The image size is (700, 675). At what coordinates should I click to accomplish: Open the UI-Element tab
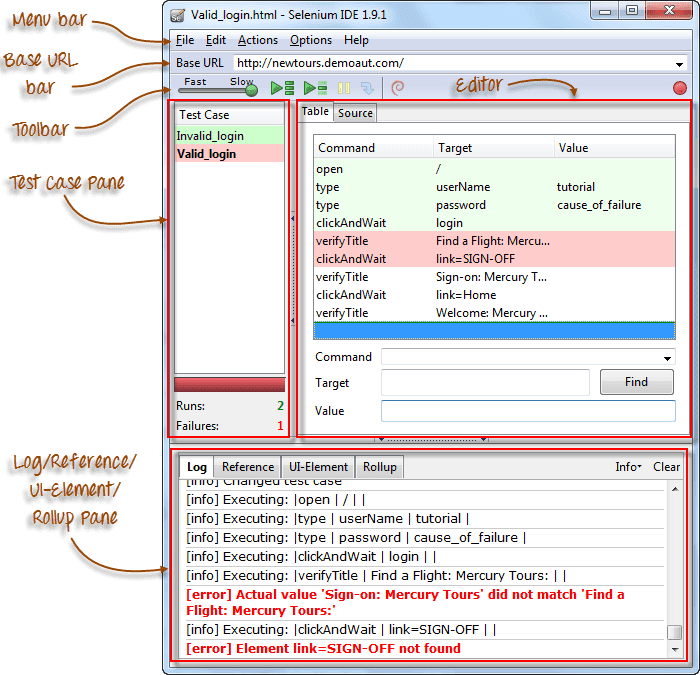tap(318, 467)
